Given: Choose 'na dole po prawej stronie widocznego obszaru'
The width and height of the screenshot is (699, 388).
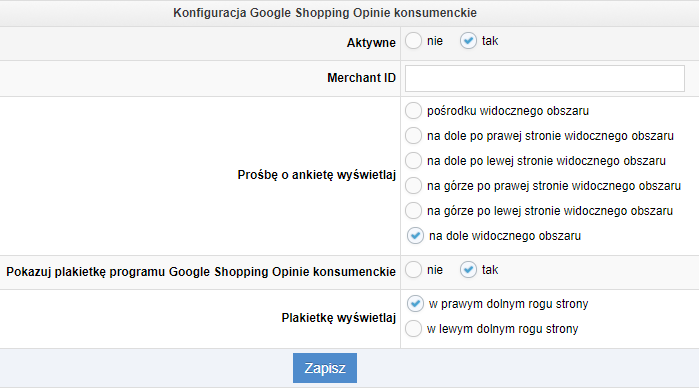Looking at the screenshot, I should [x=413, y=136].
